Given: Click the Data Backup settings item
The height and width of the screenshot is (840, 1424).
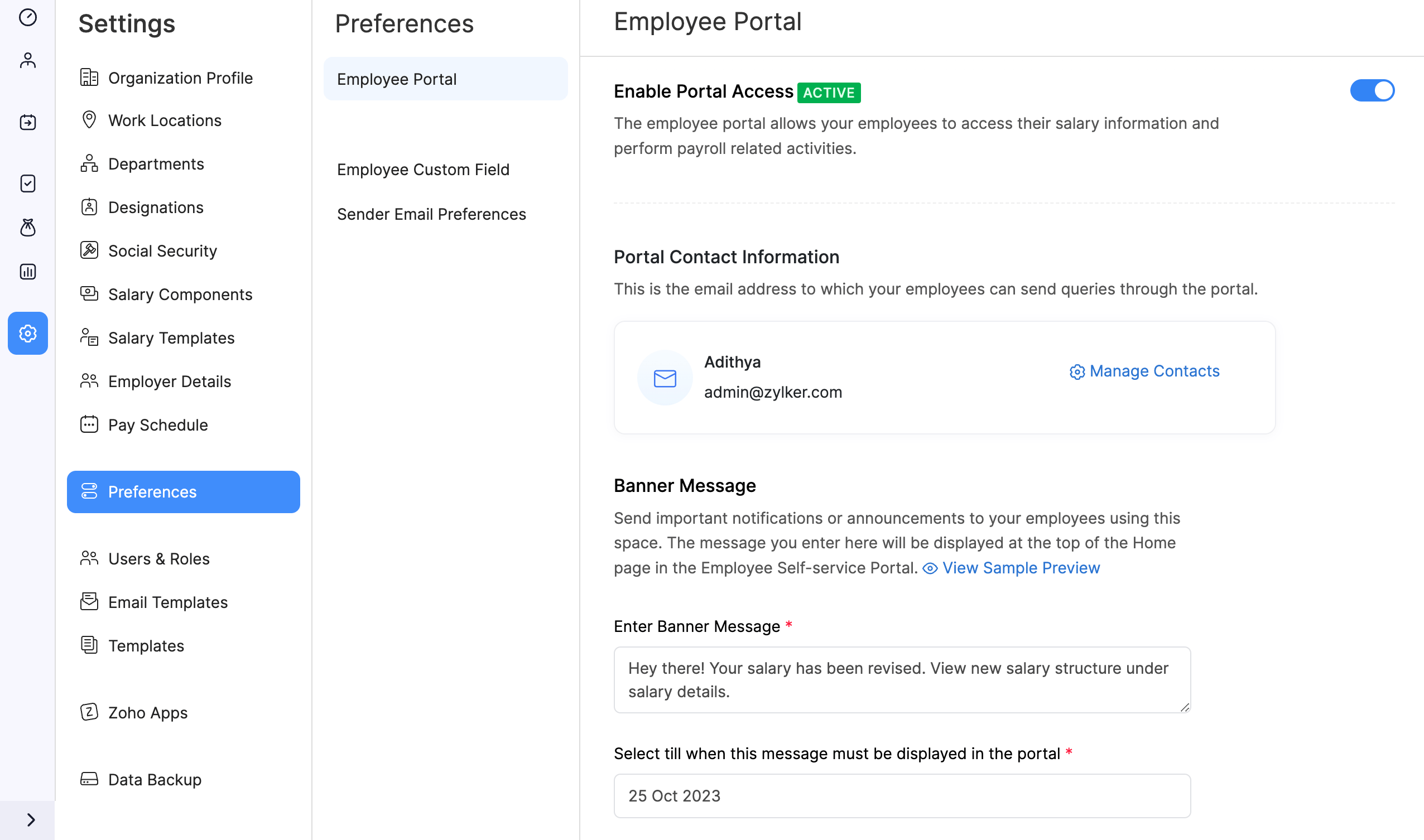Looking at the screenshot, I should pos(154,779).
